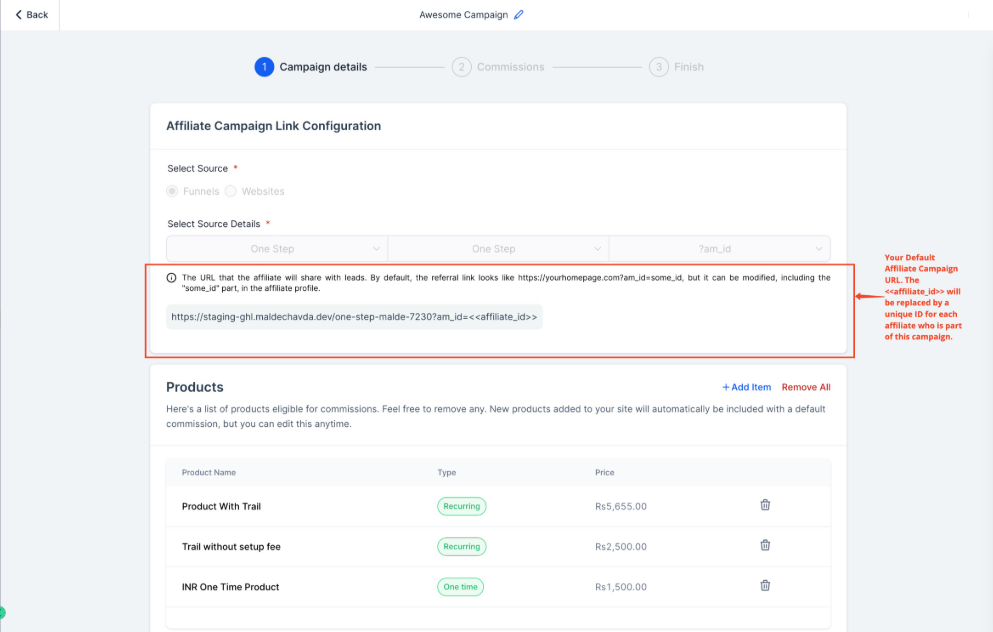The width and height of the screenshot is (993, 632).
Task: Select the INR One Time Product name
Action: pos(231,587)
